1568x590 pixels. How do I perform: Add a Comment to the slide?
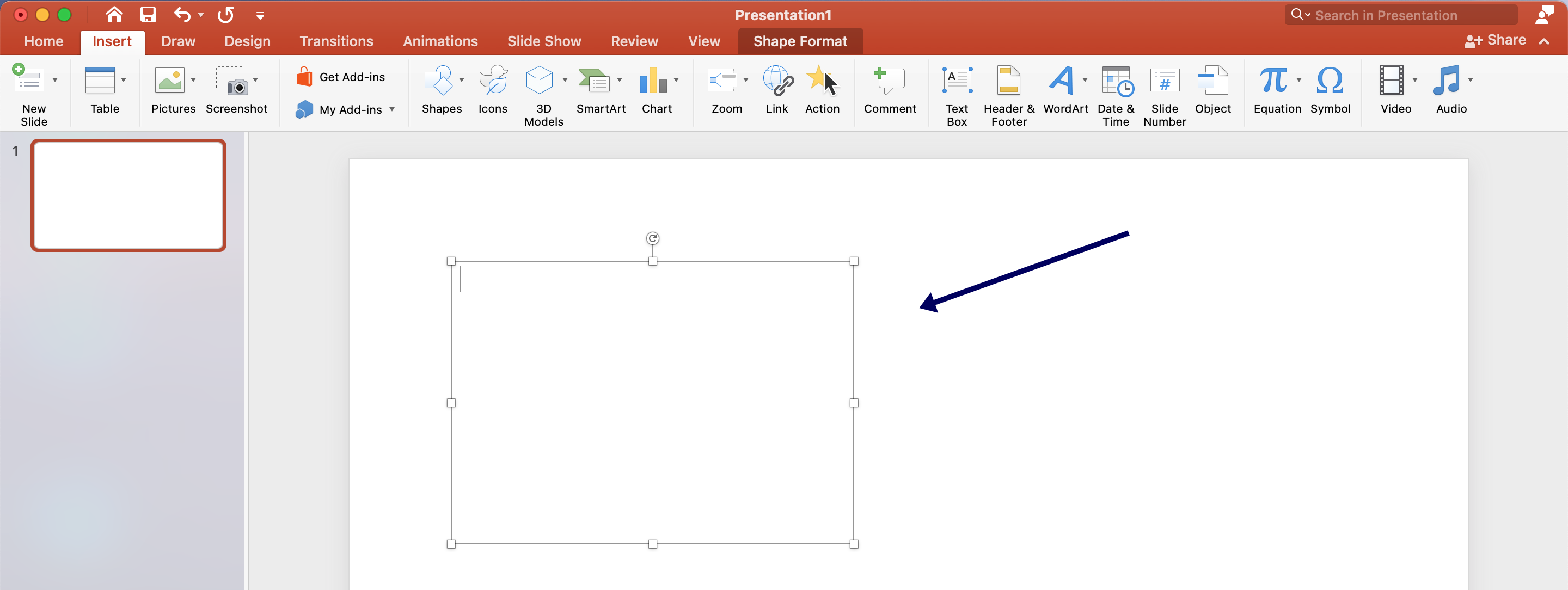pyautogui.click(x=890, y=90)
